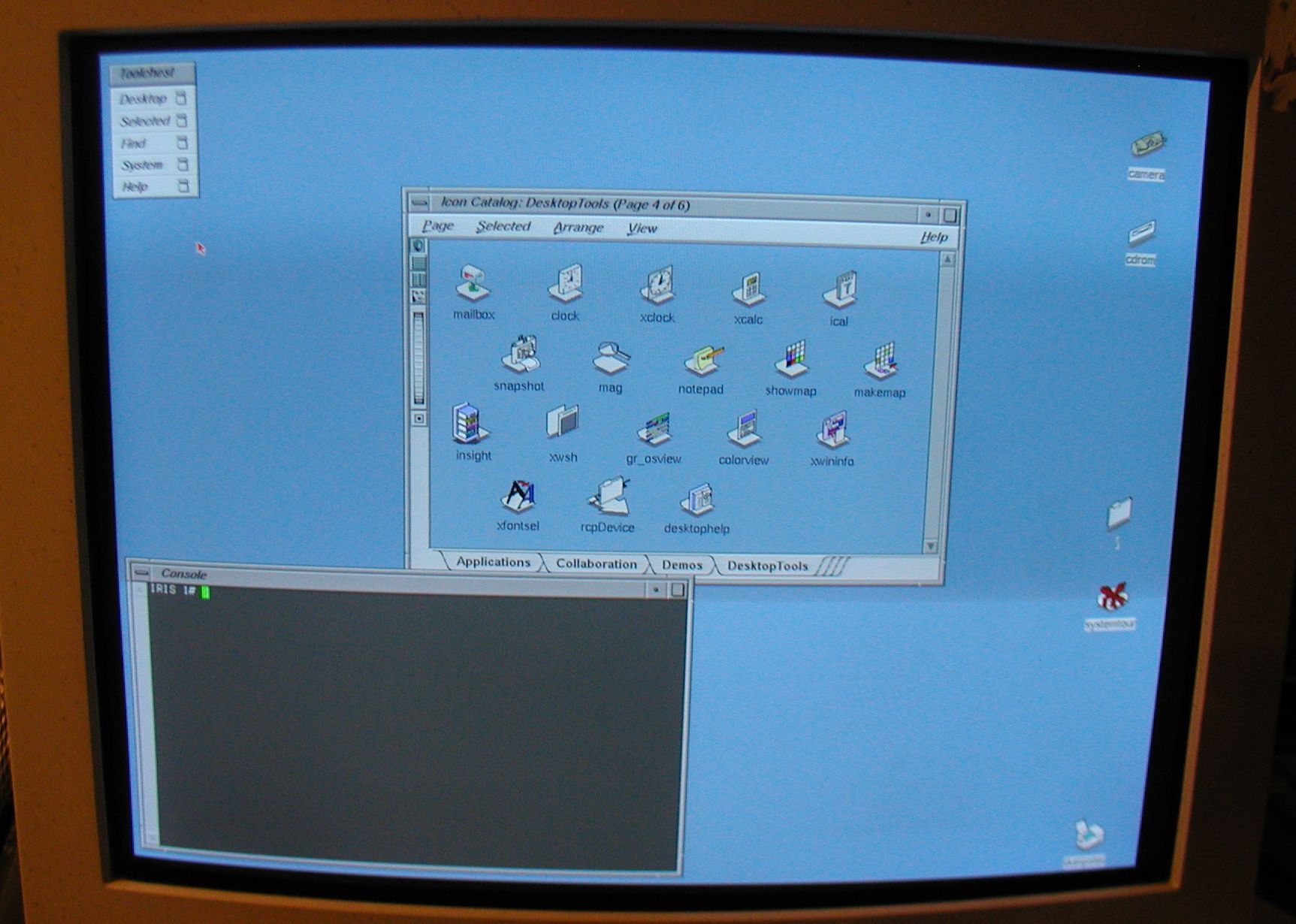Viewport: 1296px width, 924px height.
Task: Select the xclock icon
Action: [x=657, y=285]
